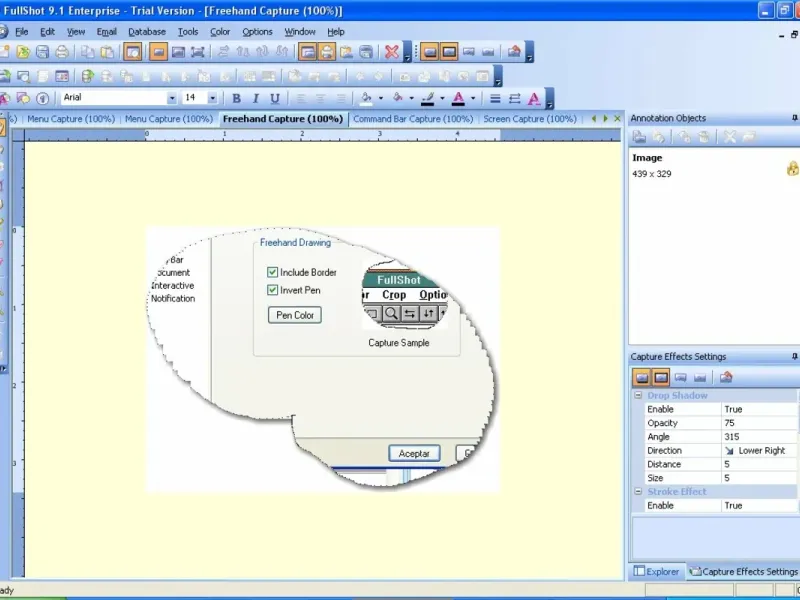Open the Arial font name dropdown
Image resolution: width=800 pixels, height=600 pixels.
pyautogui.click(x=172, y=98)
